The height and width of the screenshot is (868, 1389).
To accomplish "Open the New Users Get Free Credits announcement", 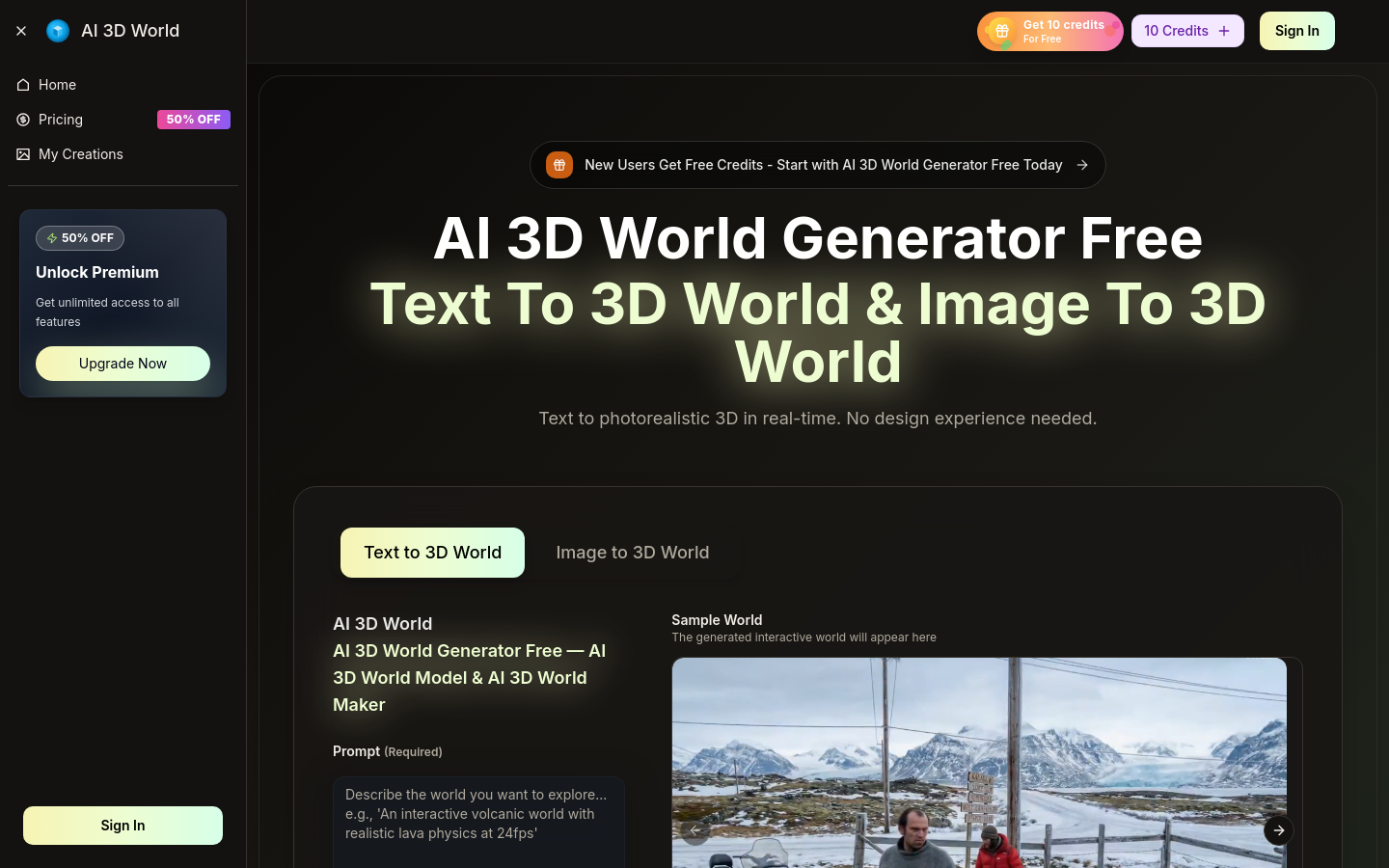I will 818,165.
